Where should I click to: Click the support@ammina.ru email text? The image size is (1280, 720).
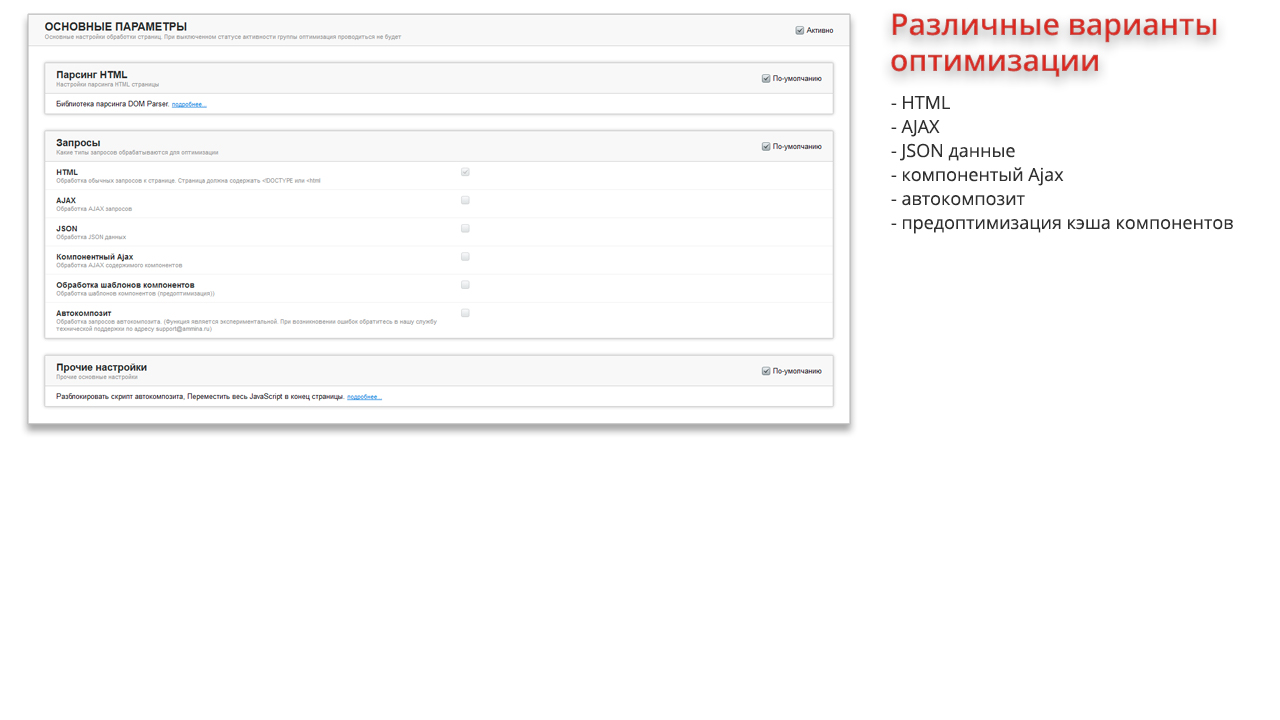[x=182, y=329]
